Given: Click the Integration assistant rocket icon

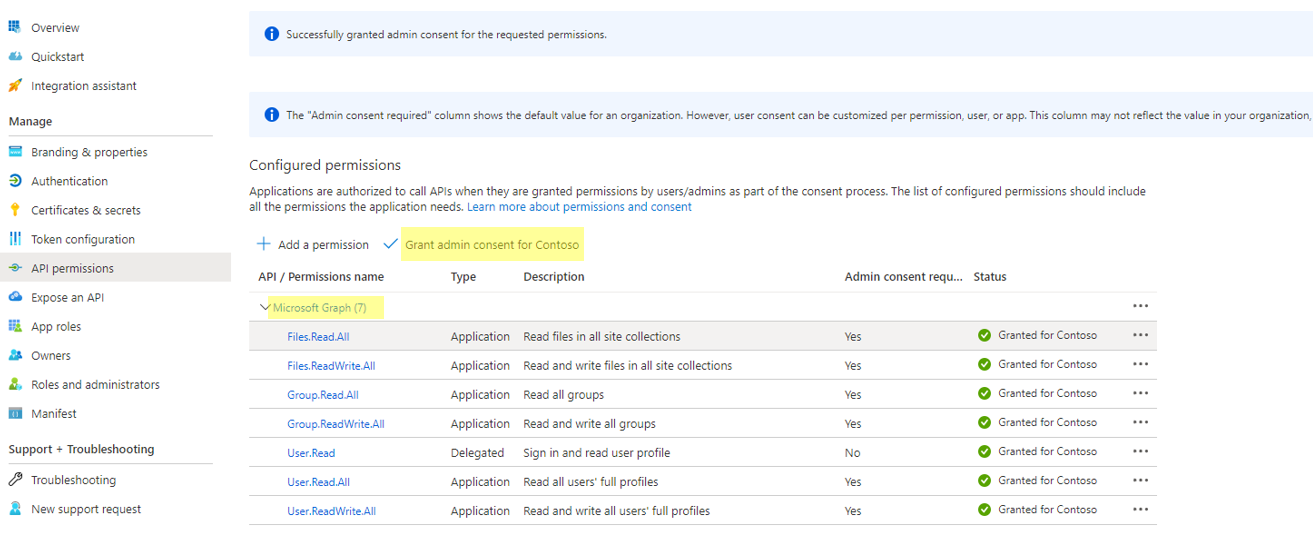Looking at the screenshot, I should pyautogui.click(x=15, y=86).
